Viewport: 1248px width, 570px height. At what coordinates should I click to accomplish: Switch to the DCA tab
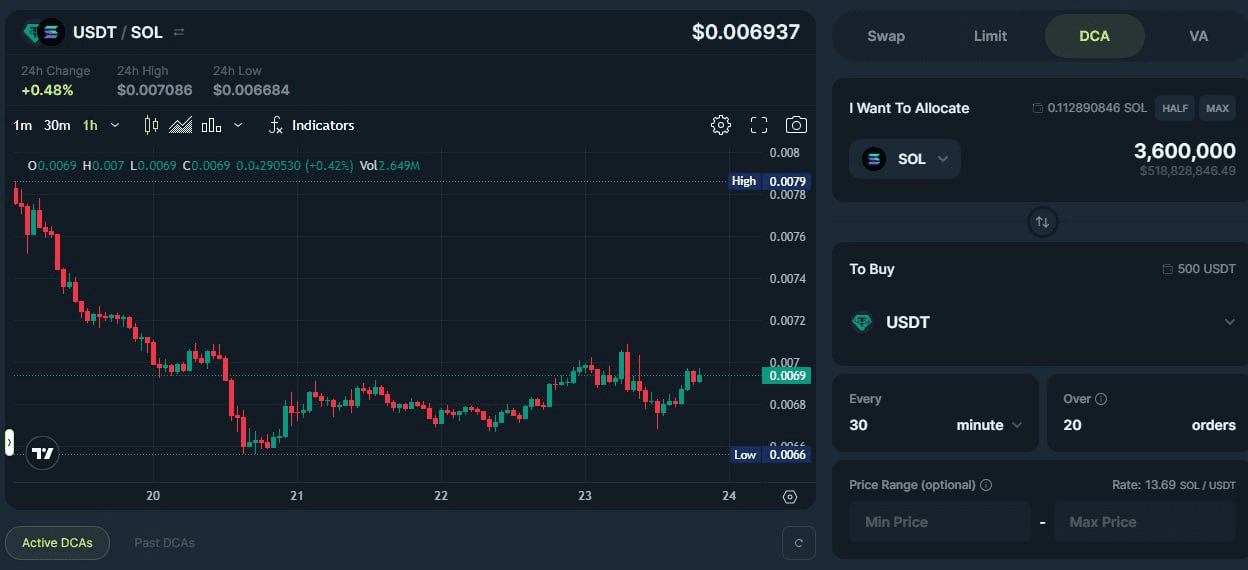click(1095, 36)
